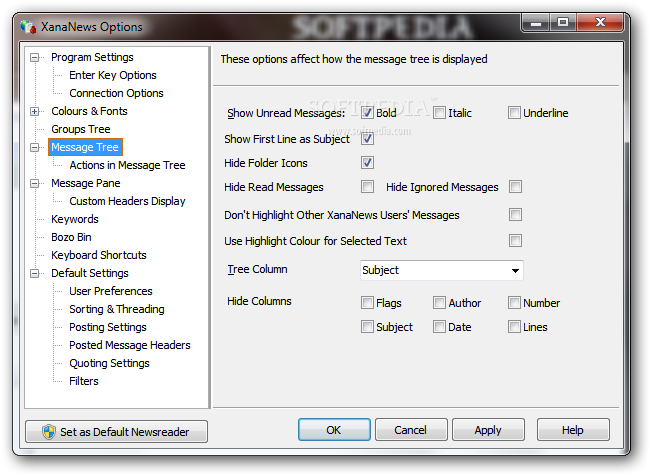Hide the Number column checkbox
651x476 pixels.
click(x=514, y=302)
